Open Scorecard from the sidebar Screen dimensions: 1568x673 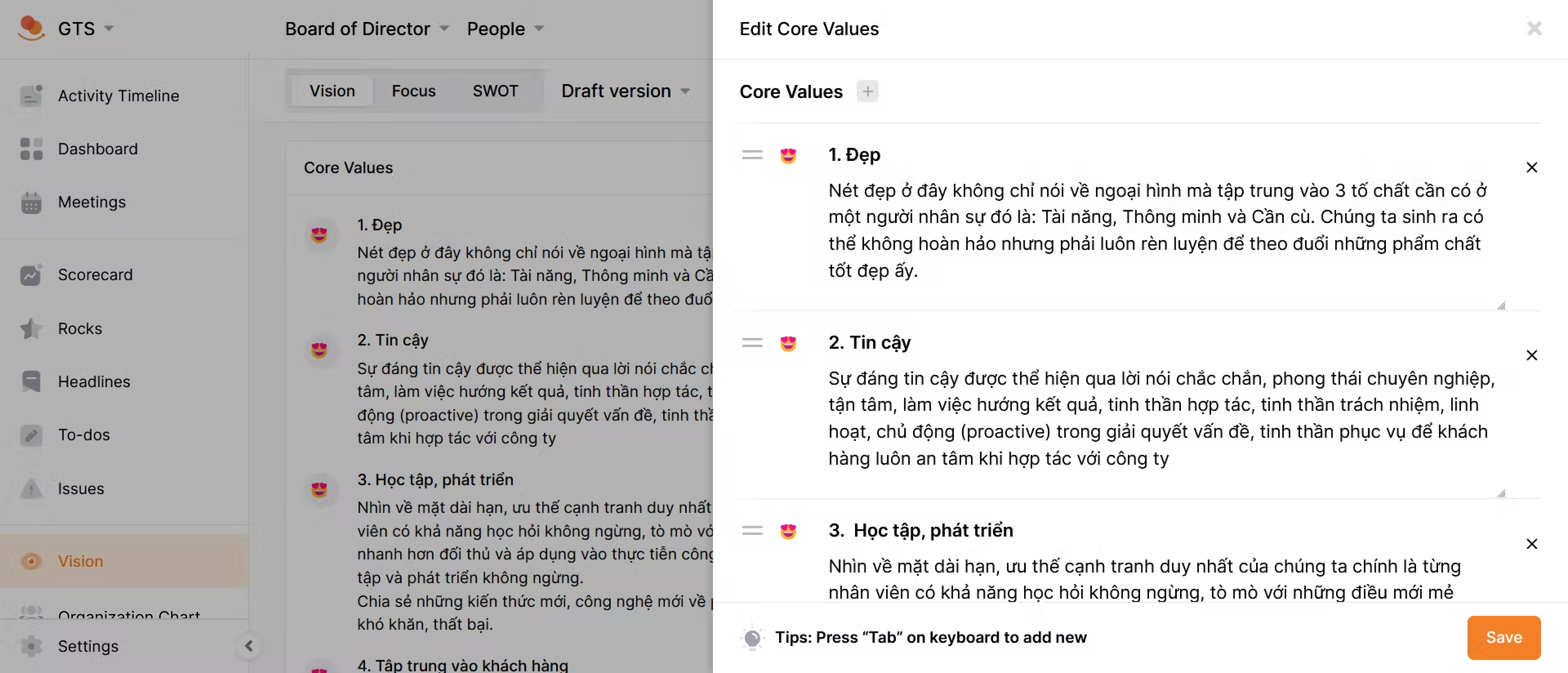(95, 274)
